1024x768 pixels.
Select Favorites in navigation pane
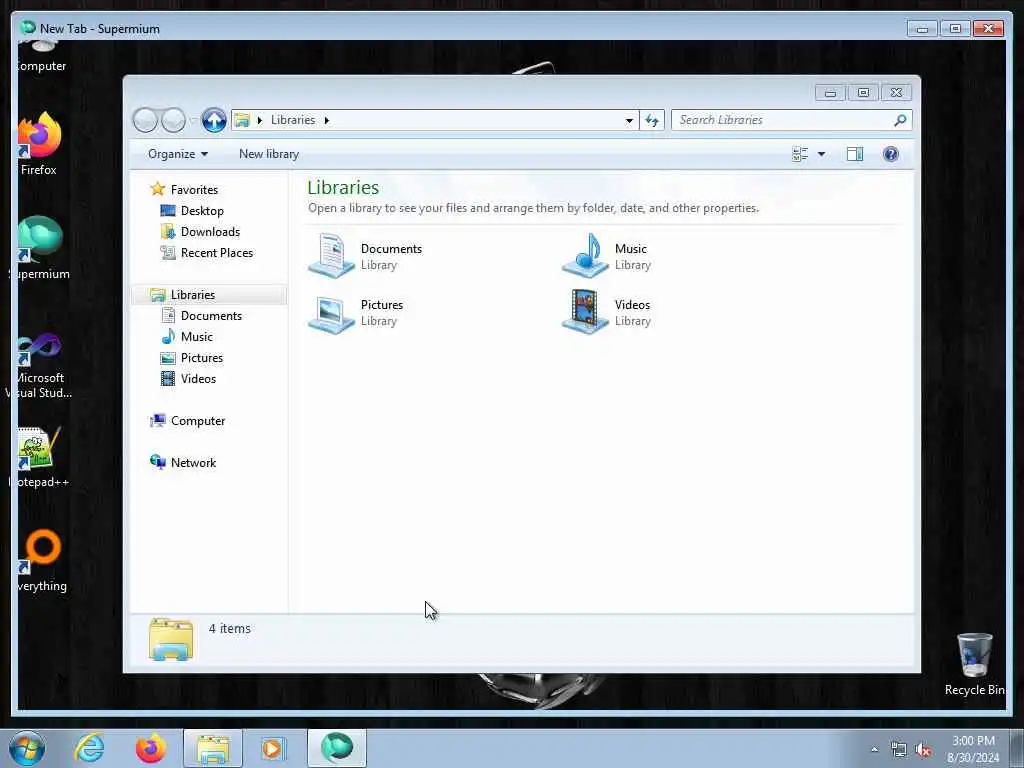194,189
